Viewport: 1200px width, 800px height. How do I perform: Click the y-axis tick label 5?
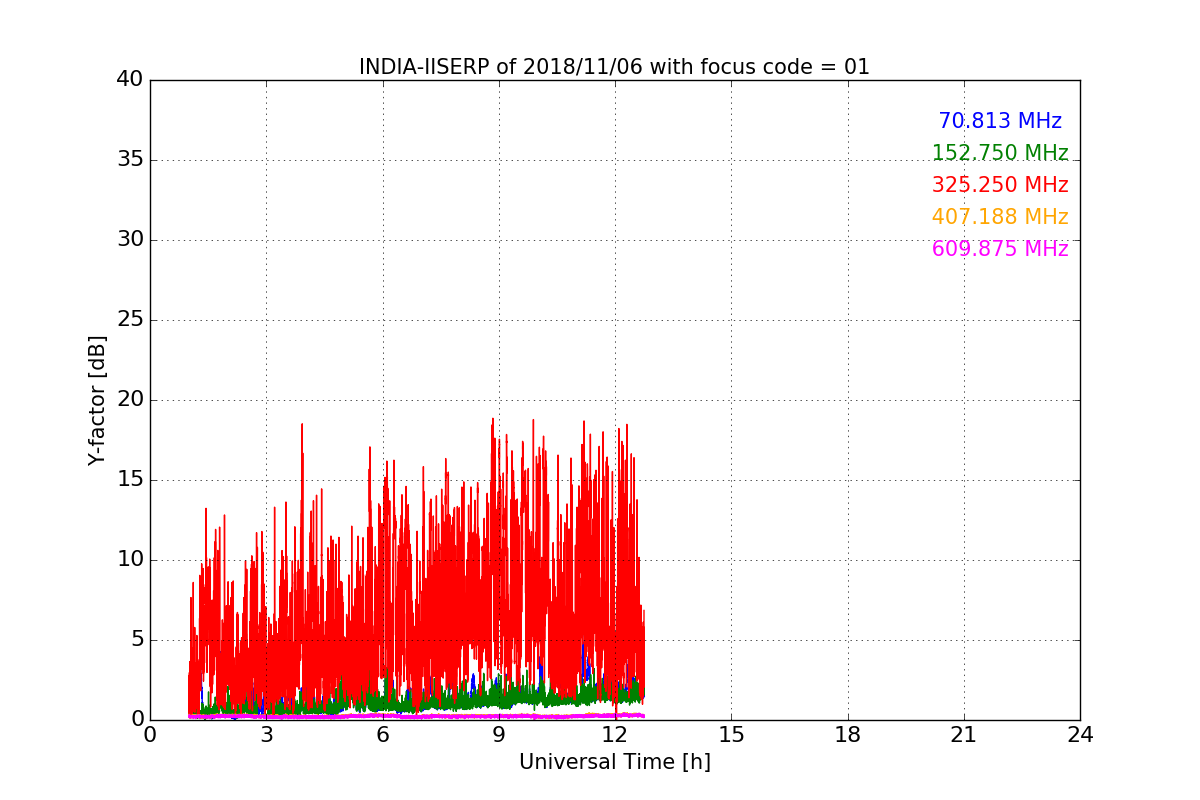(x=136, y=640)
